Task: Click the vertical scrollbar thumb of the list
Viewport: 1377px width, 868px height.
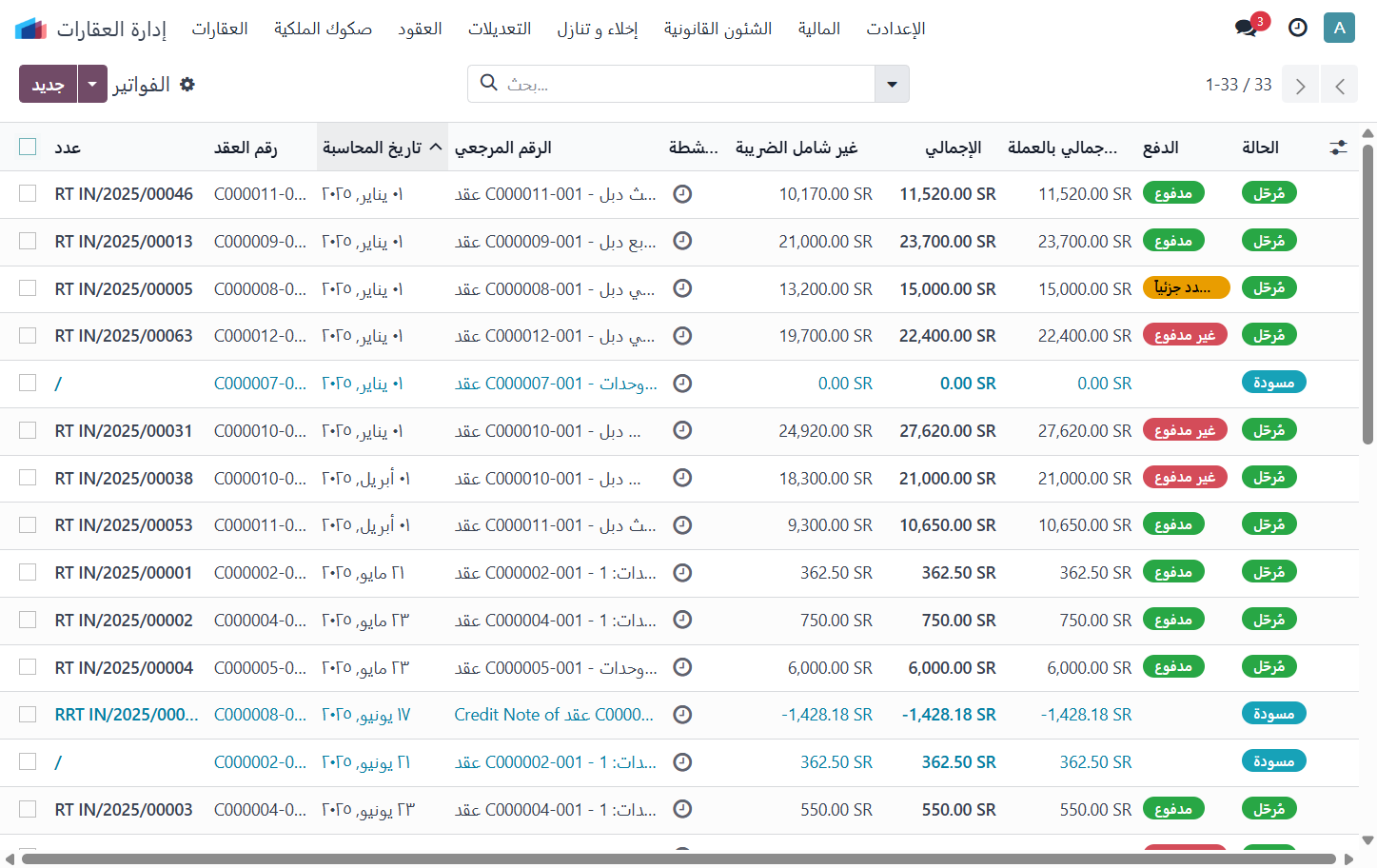Action: (1367, 295)
